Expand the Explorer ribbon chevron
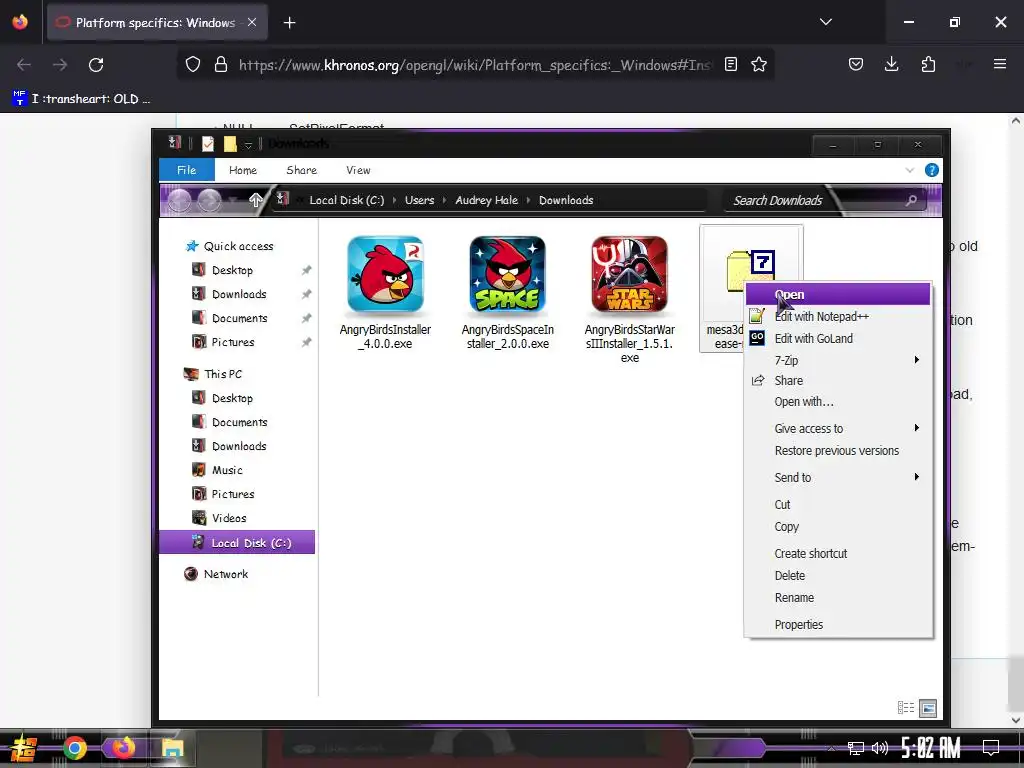The image size is (1024, 768). pos(910,170)
